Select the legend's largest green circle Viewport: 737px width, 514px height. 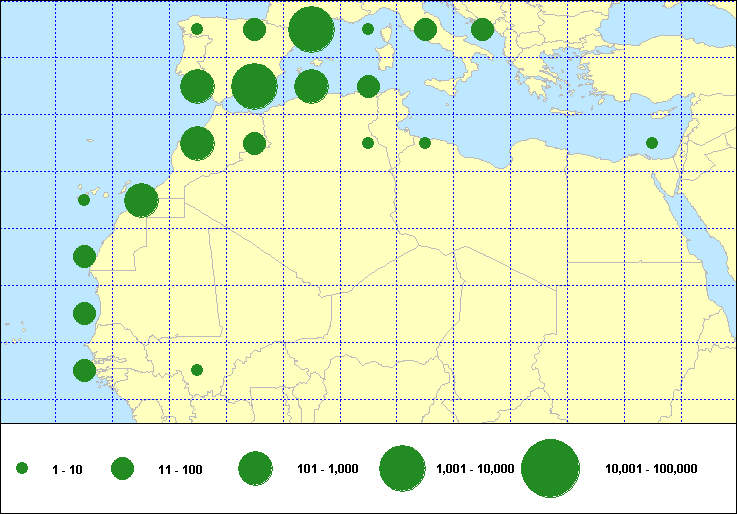tap(551, 468)
